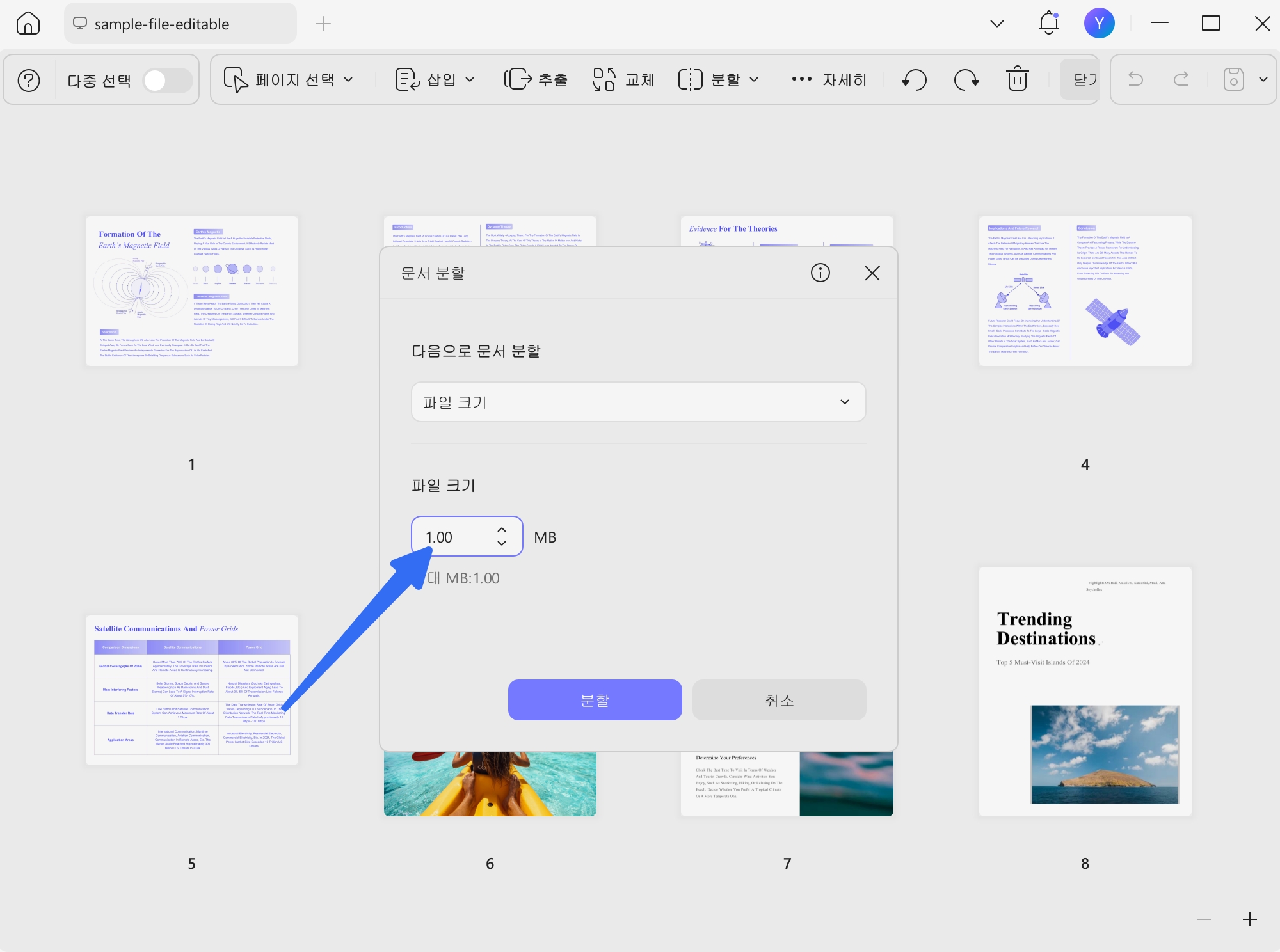1280x952 pixels.
Task: Click the 추출 extract tool
Action: (536, 80)
